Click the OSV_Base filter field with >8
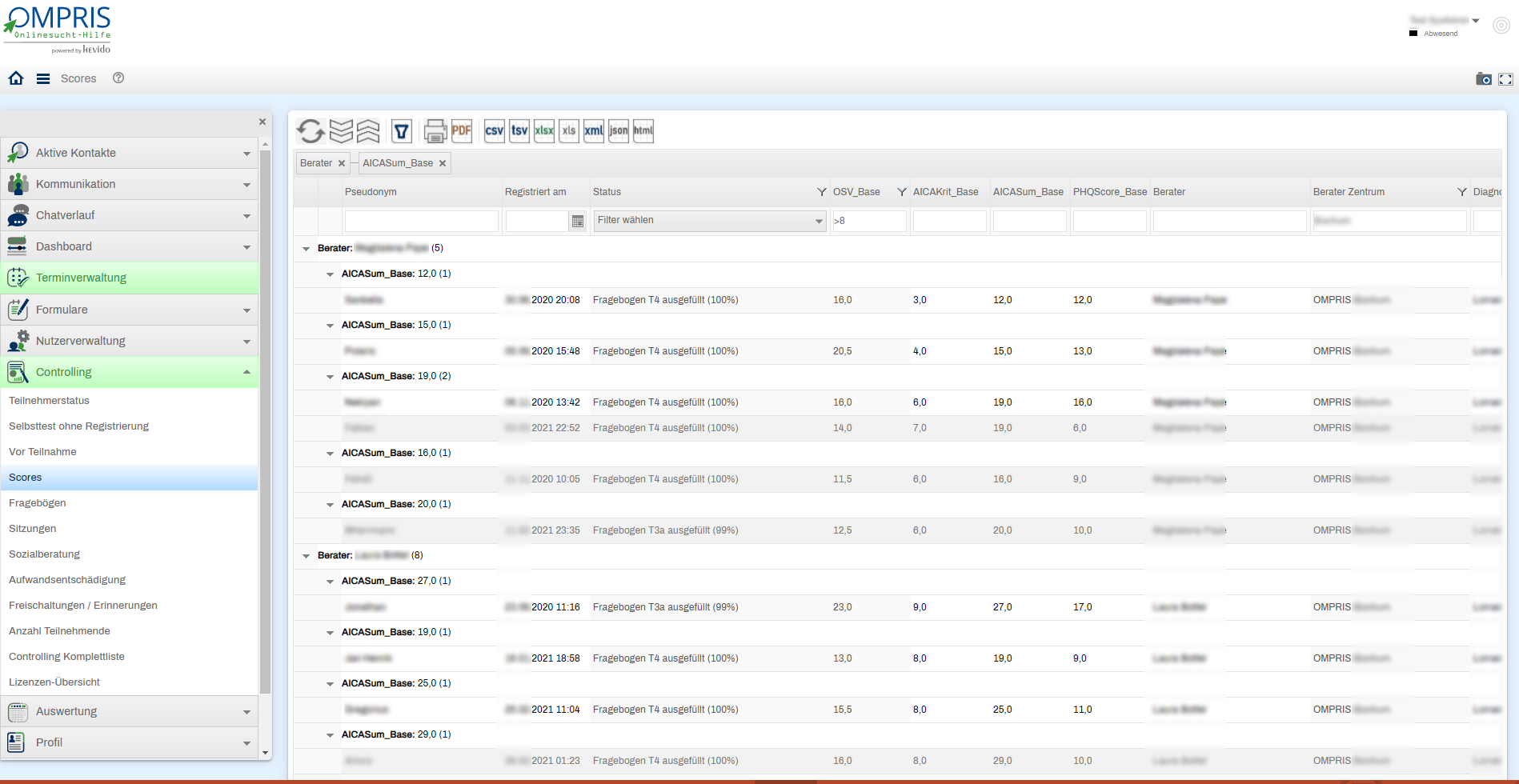This screenshot has height=784, width=1519. (869, 221)
